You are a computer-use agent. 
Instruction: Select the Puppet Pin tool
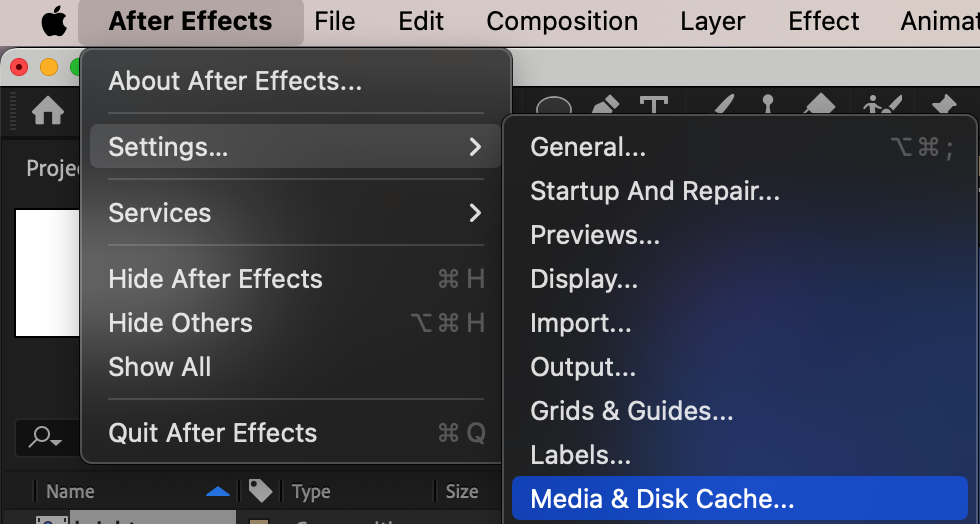(x=943, y=106)
